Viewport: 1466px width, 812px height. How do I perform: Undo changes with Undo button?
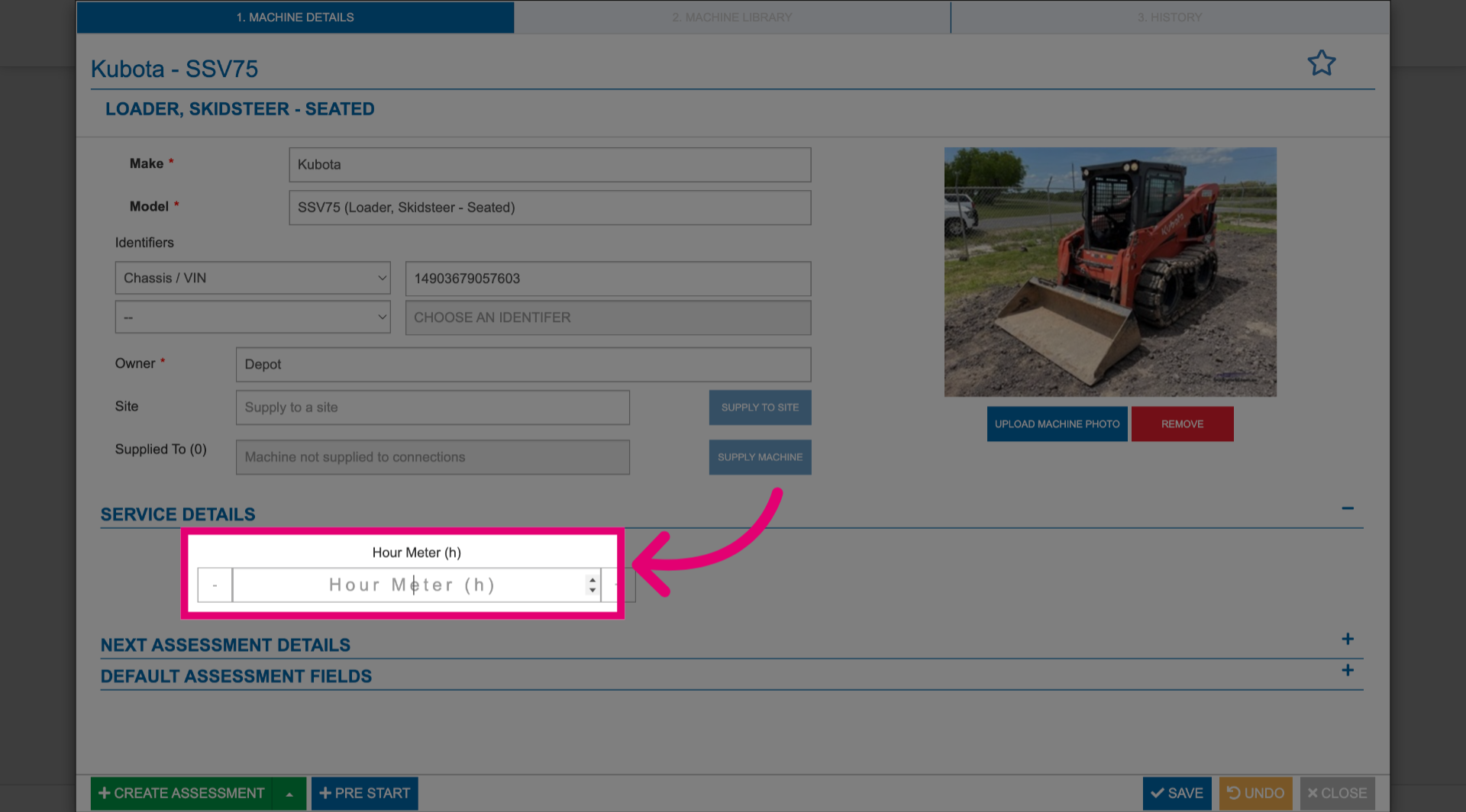point(1256,794)
